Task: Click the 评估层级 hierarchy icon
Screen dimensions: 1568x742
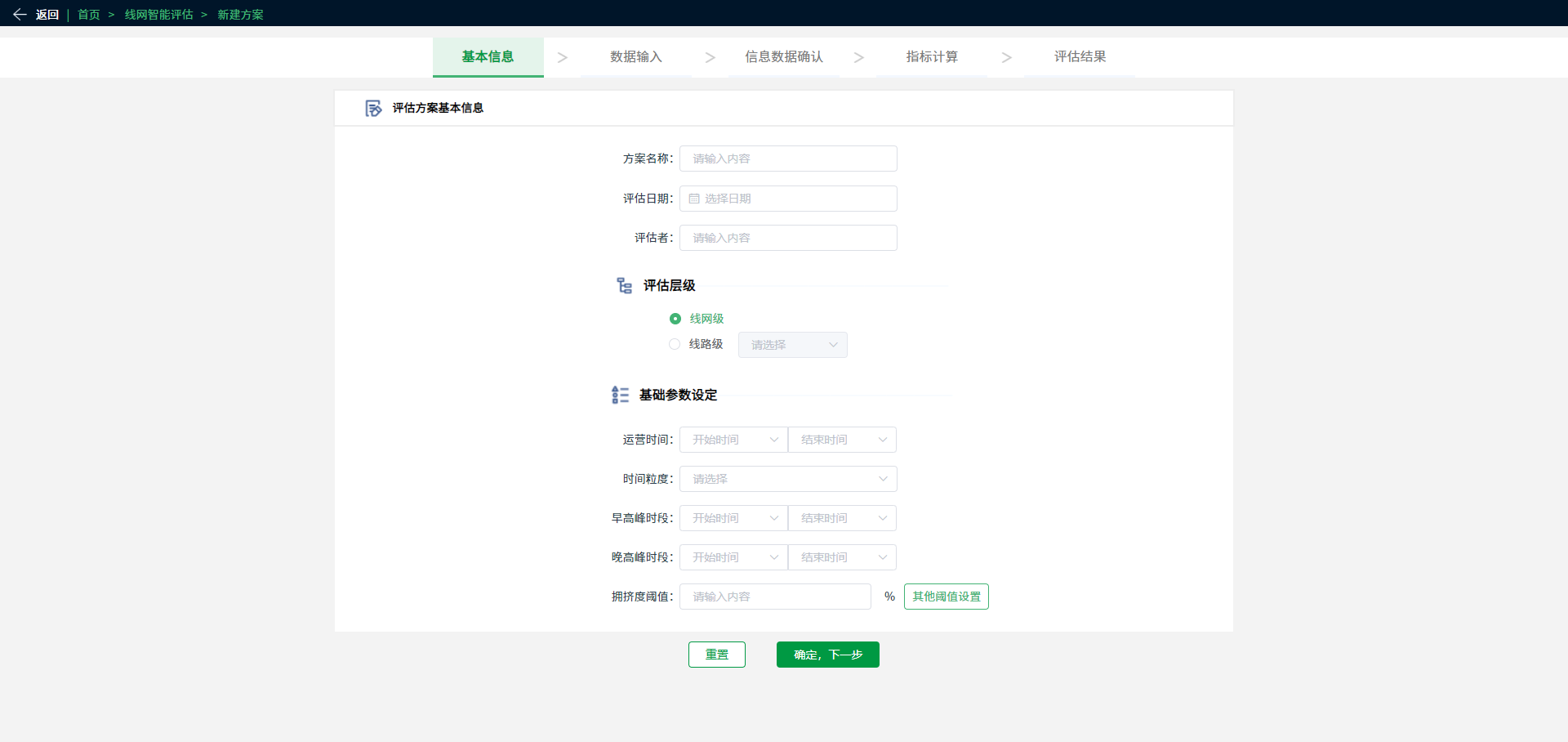Action: (625, 285)
